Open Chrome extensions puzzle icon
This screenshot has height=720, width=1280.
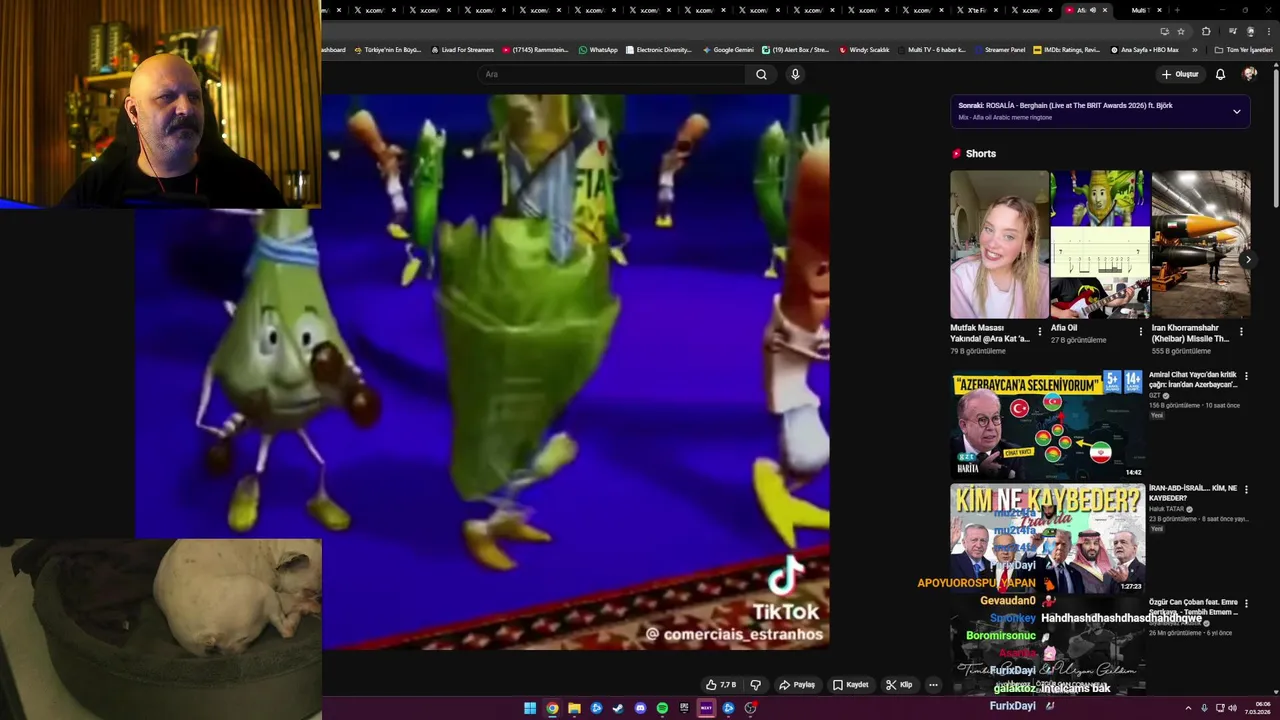click(x=1206, y=31)
